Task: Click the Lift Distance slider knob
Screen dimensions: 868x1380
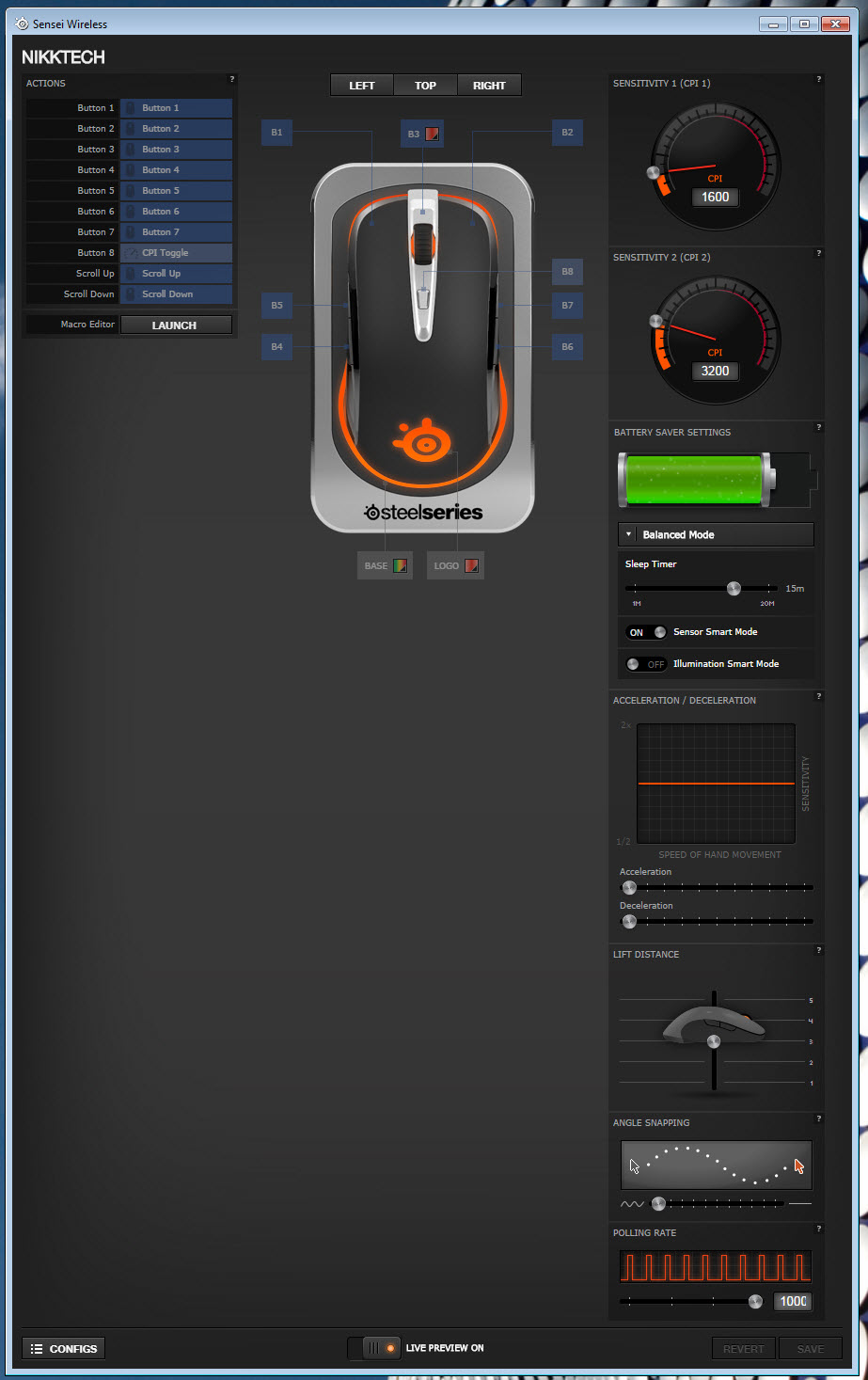Action: click(x=714, y=1041)
